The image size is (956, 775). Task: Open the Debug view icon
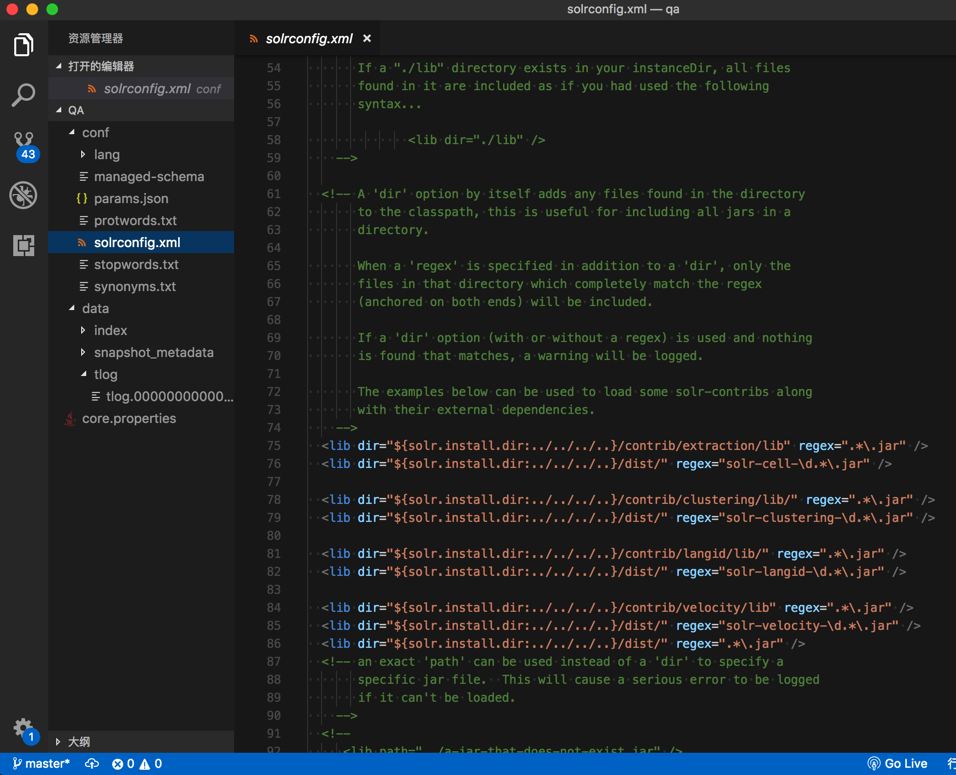(23, 195)
